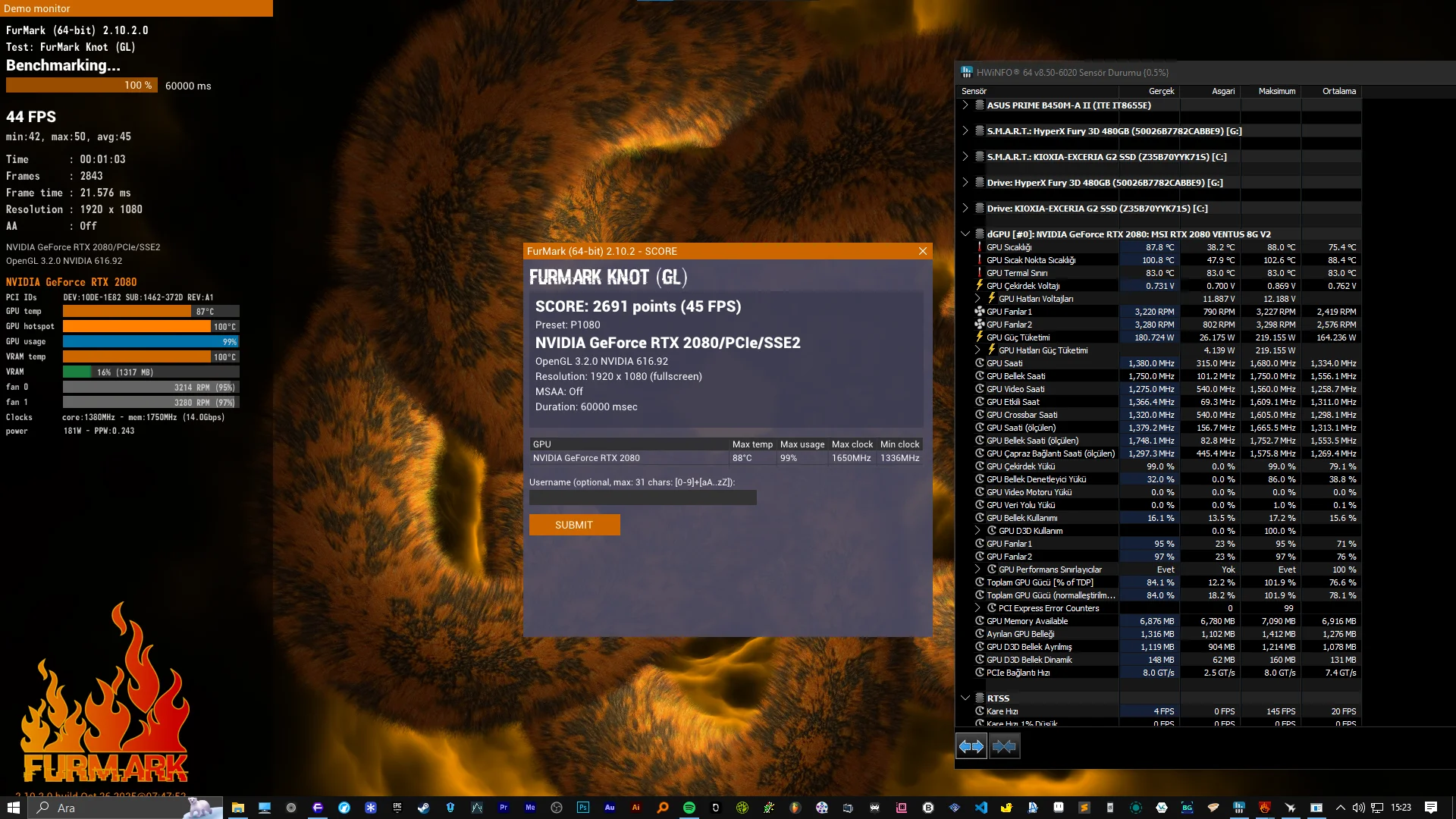Click the SUBMIT button in the score dialog
The width and height of the screenshot is (1456, 819).
pos(574,525)
